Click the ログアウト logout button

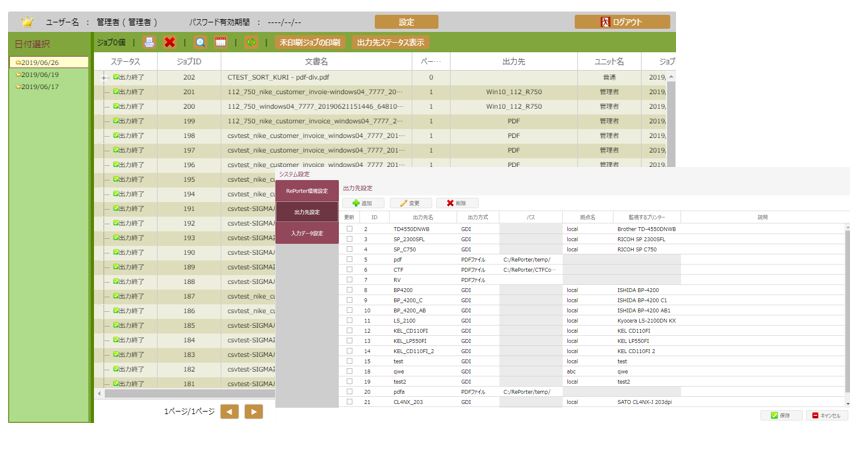pyautogui.click(x=622, y=22)
